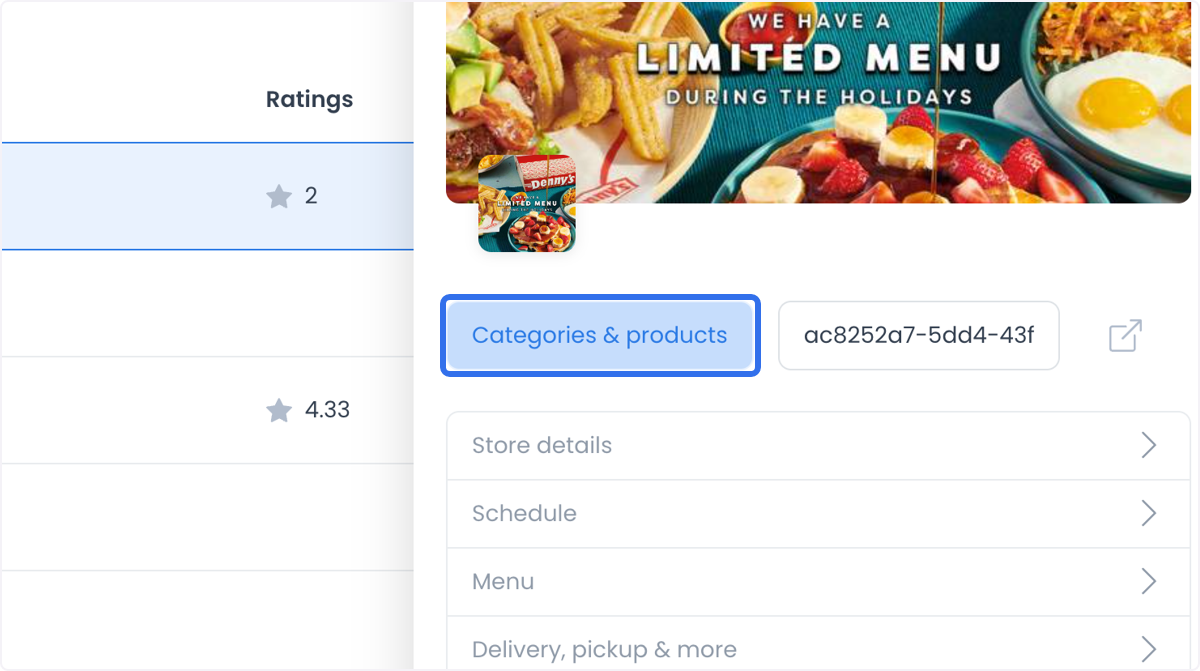Select the highlighted row rated 2
Viewport: 1200px width, 671px height.
pos(207,196)
